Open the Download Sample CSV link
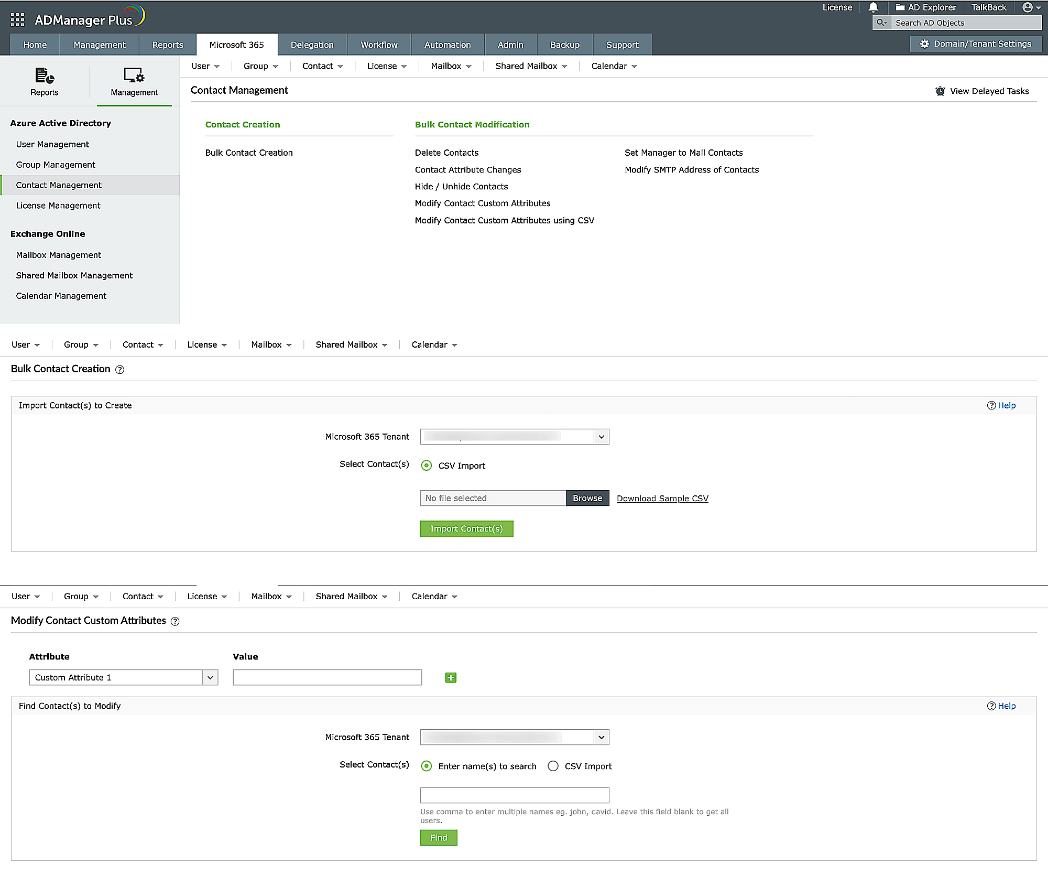The width and height of the screenshot is (1048, 877). click(x=662, y=499)
